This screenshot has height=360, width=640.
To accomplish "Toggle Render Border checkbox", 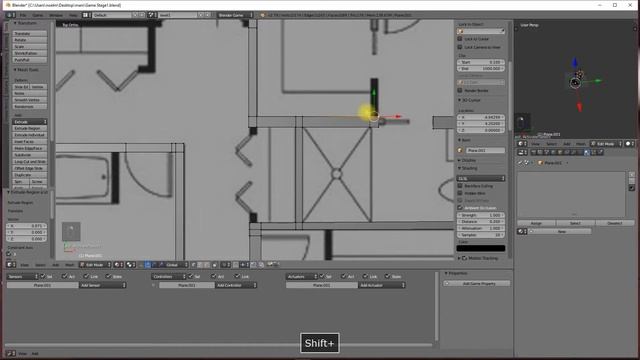I will [460, 90].
